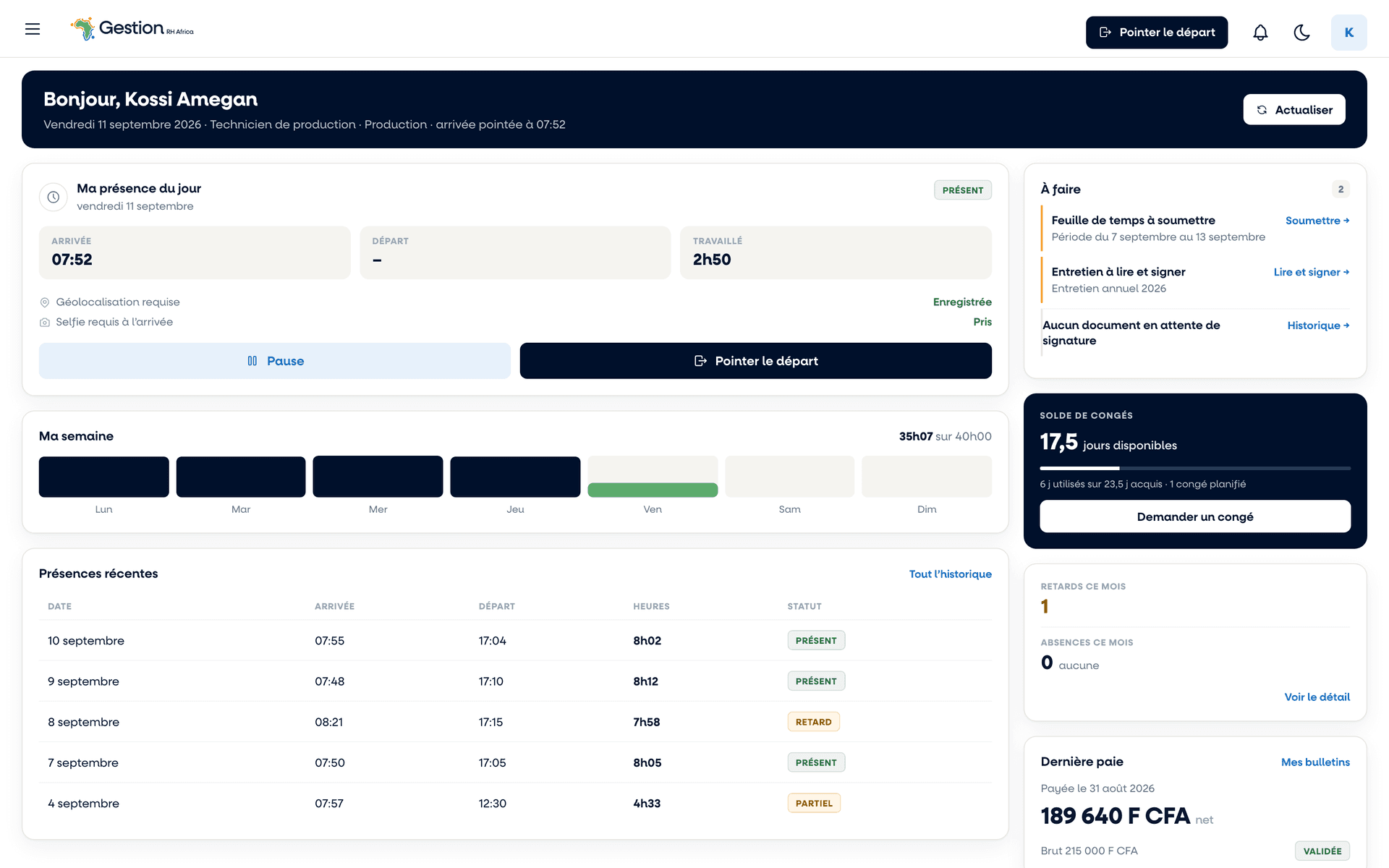This screenshot has height=868, width=1389.
Task: Submit timesheet via Soumettre link
Action: (1317, 221)
